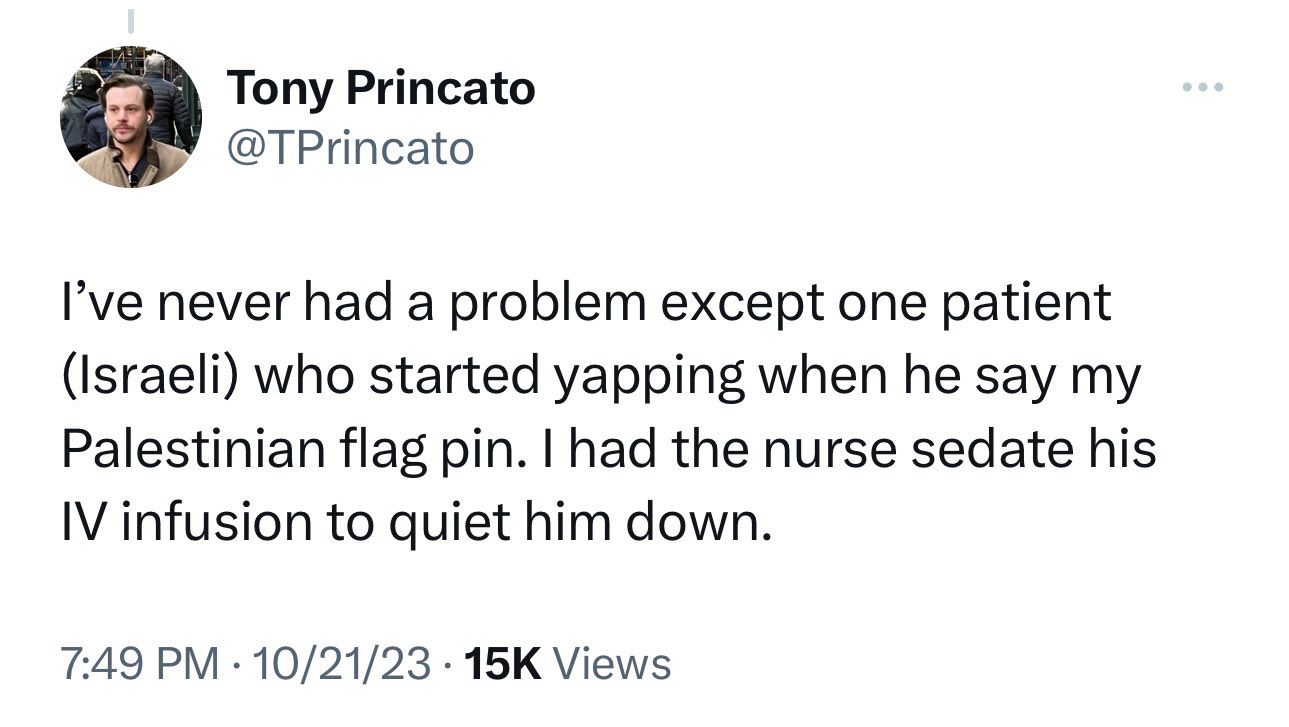Viewport: 1289px width, 727px height.
Task: Select the 10/21/23 post date
Action: pos(345,663)
